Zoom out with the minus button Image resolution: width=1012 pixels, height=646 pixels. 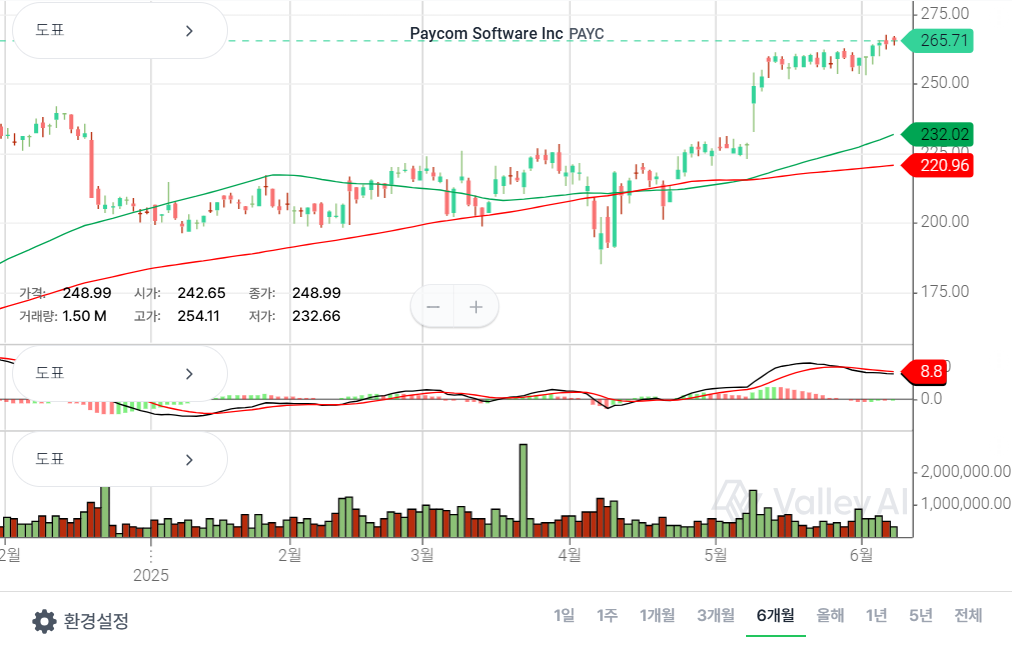433,307
